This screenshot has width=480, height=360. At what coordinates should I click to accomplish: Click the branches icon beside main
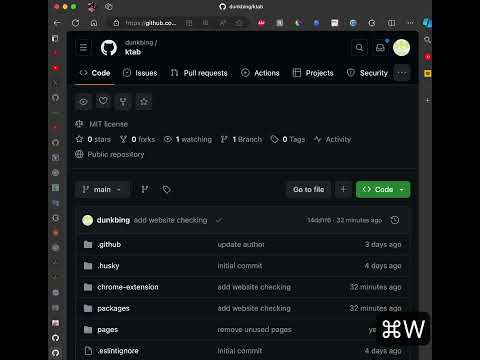(145, 190)
